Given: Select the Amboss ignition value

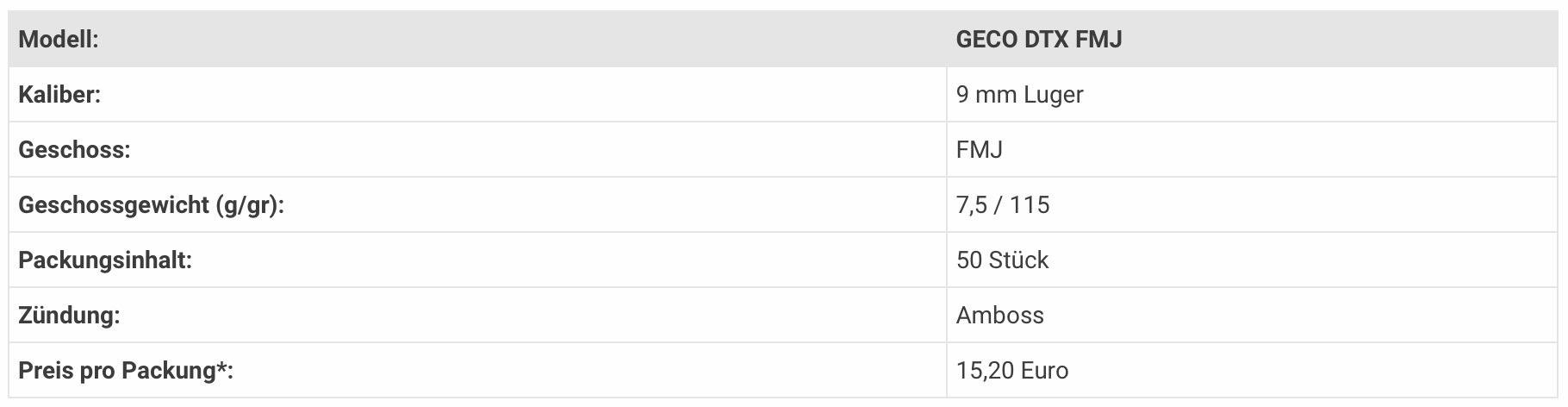Looking at the screenshot, I should click(x=999, y=316).
